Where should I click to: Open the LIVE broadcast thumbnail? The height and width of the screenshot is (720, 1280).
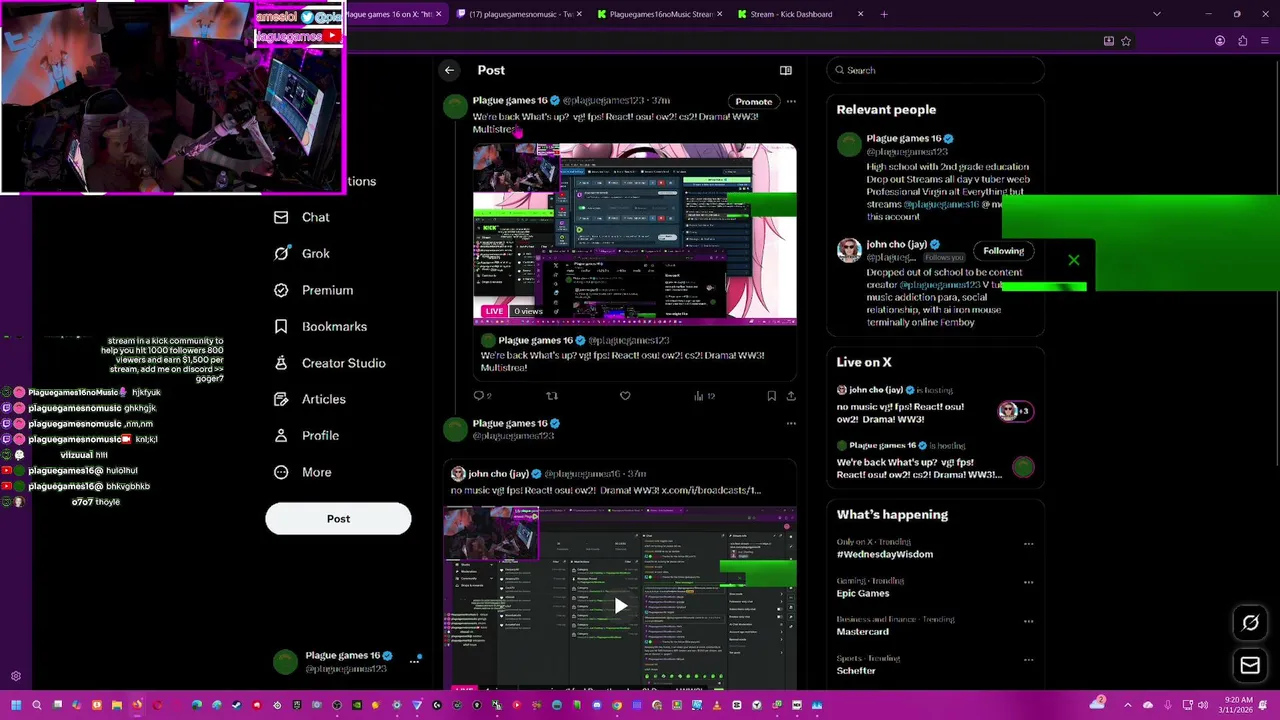coord(635,234)
